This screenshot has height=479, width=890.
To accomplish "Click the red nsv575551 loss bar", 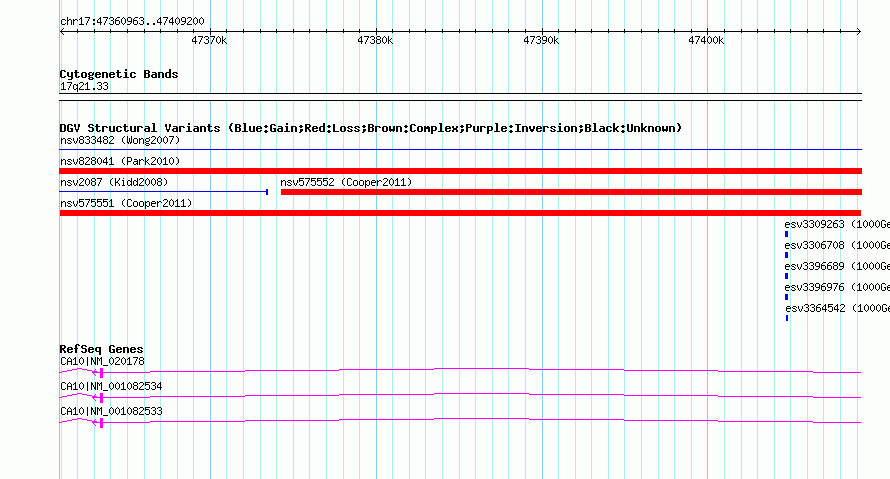I will tap(460, 213).
